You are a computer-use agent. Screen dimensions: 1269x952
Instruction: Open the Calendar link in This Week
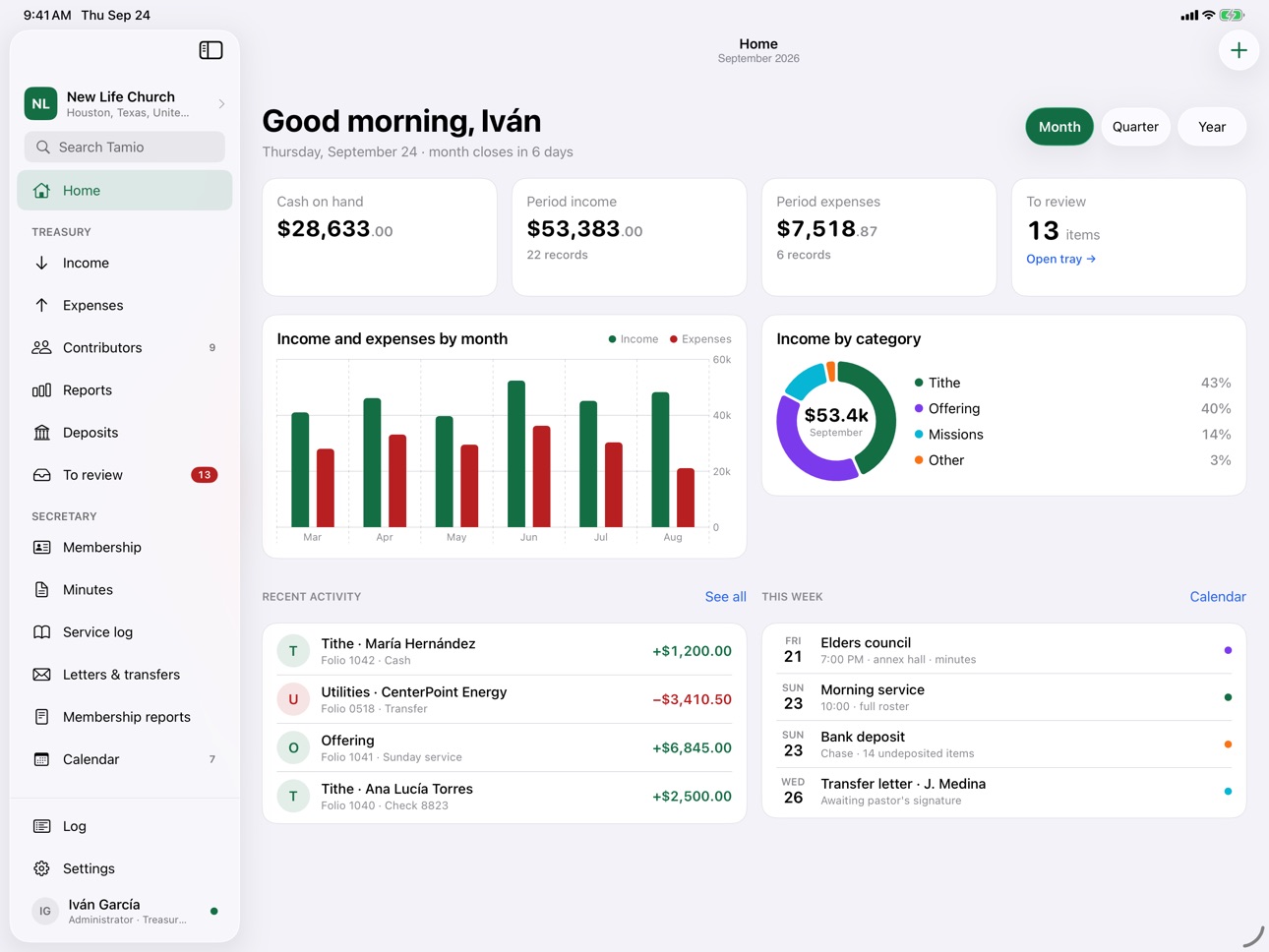(x=1217, y=596)
